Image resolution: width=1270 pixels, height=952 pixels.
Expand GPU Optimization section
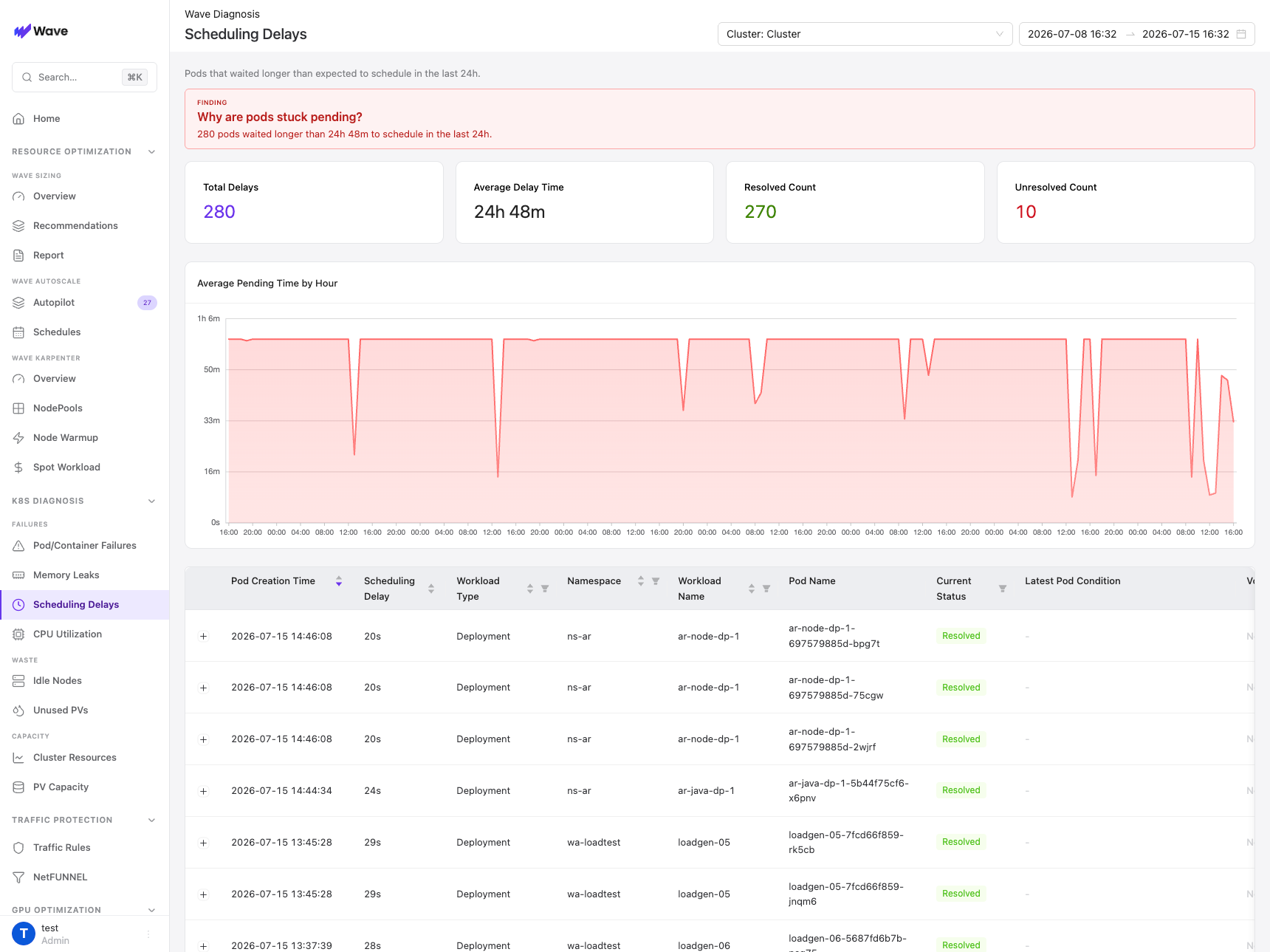[x=152, y=911]
